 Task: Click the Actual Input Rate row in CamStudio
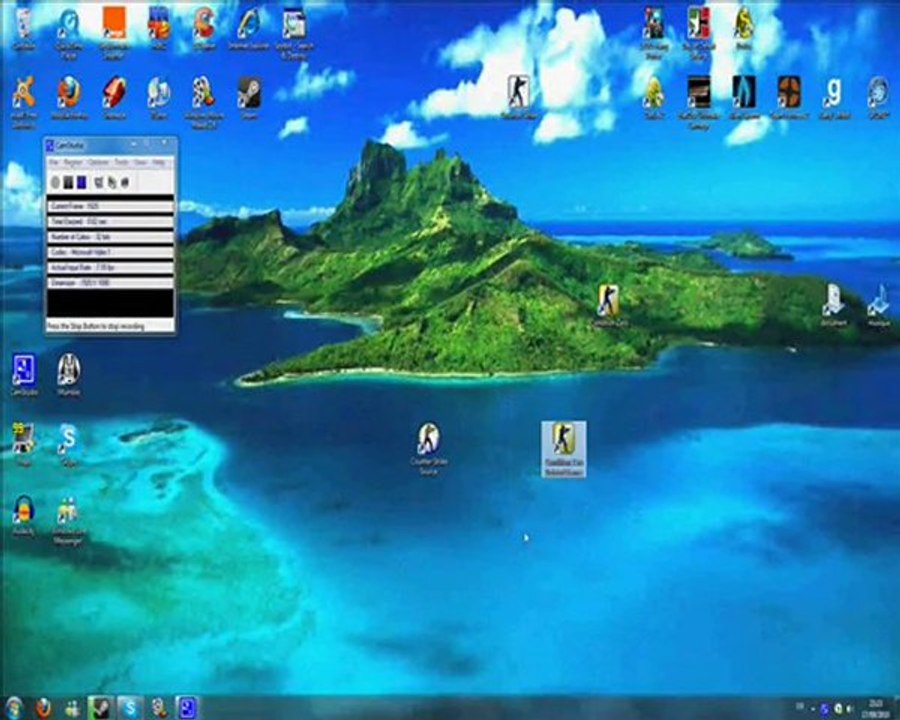click(x=110, y=268)
